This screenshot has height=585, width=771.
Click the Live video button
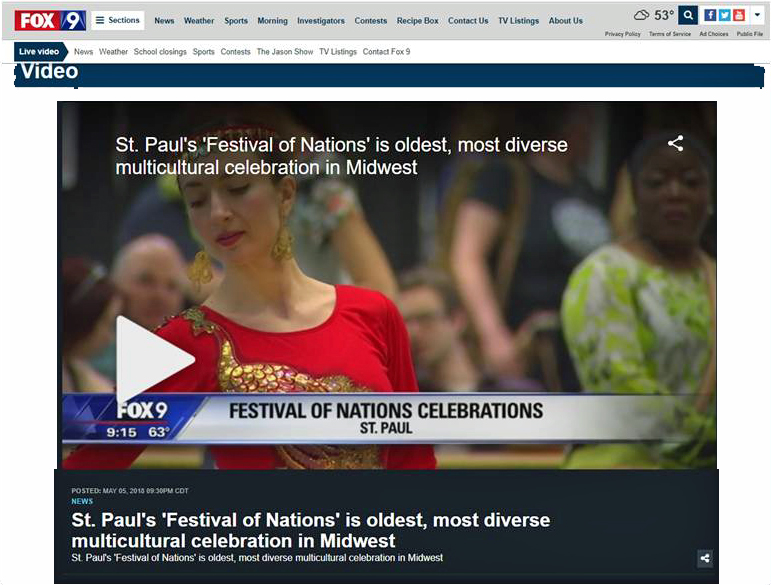point(41,52)
